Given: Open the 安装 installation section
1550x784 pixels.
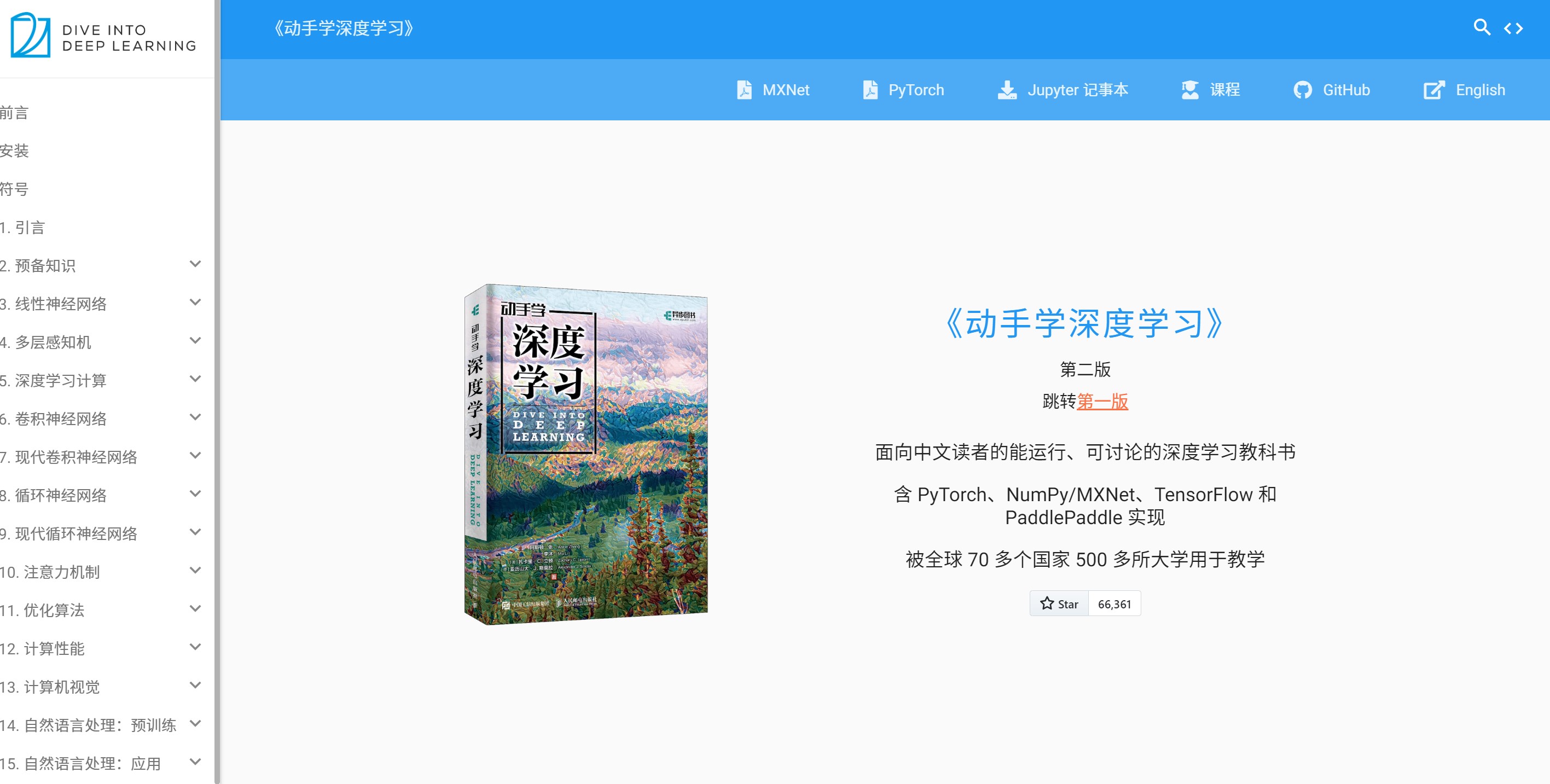Looking at the screenshot, I should click(13, 151).
